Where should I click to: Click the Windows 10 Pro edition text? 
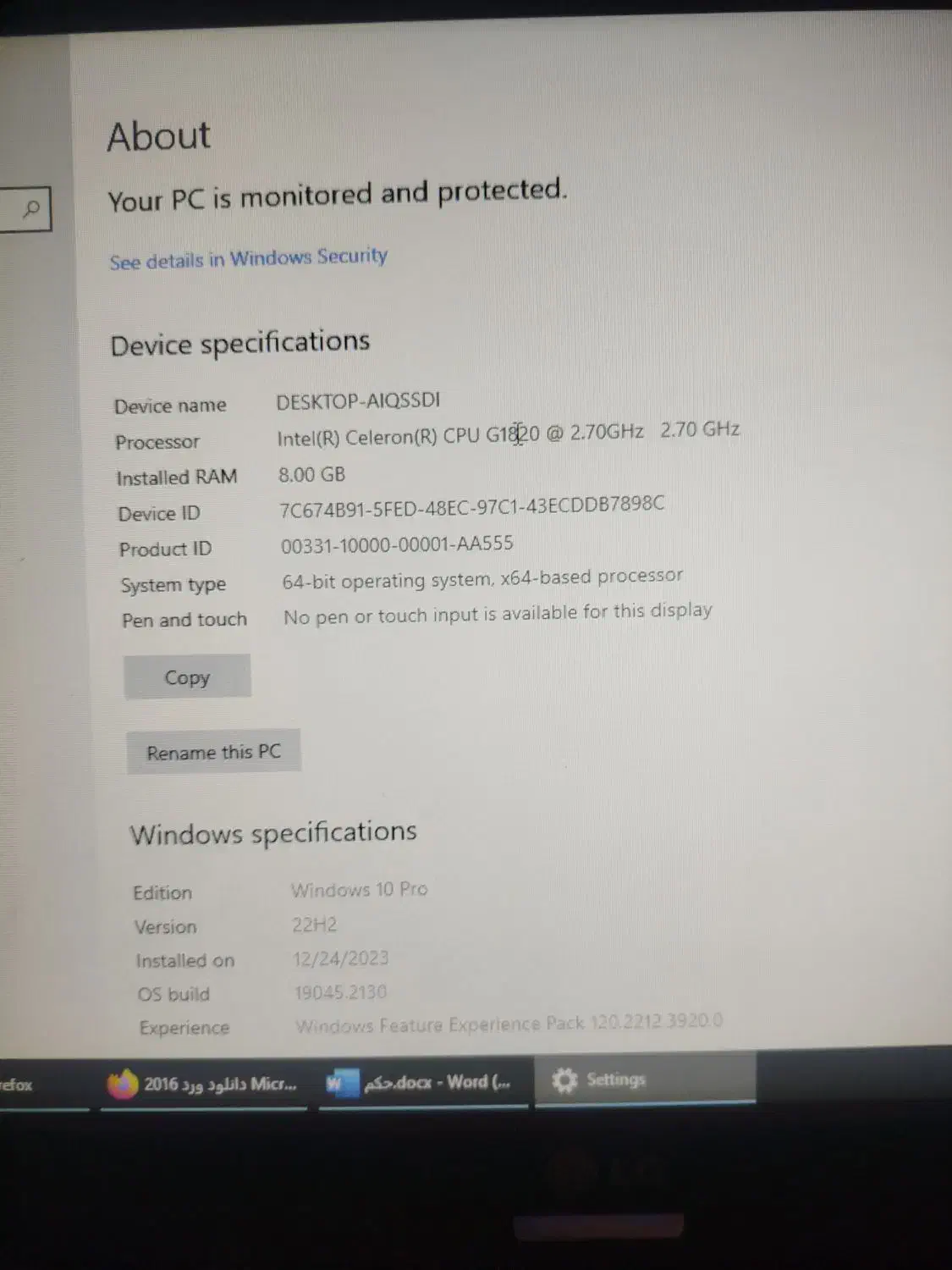[x=360, y=890]
